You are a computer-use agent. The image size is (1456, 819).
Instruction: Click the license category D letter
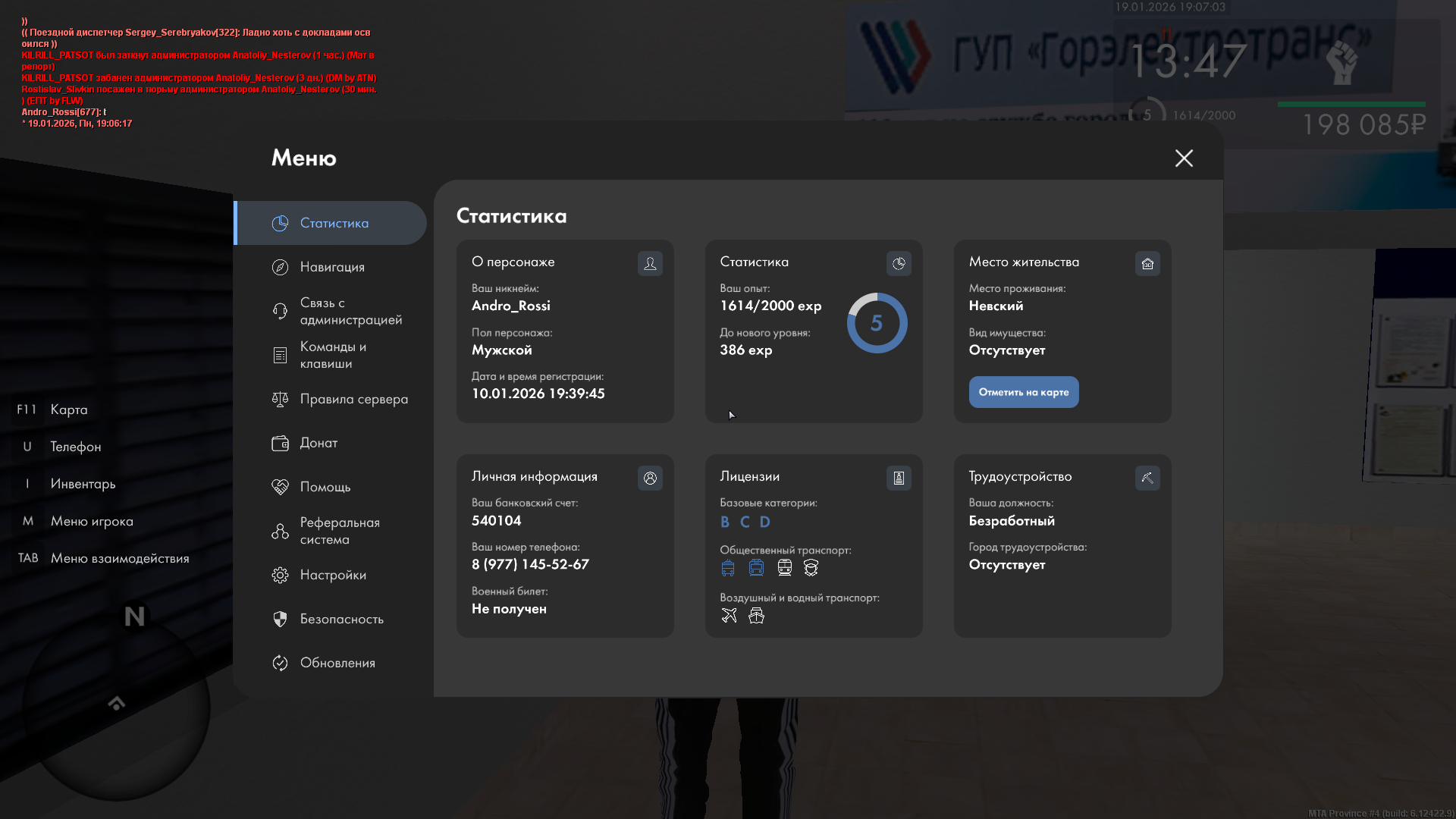coord(764,522)
